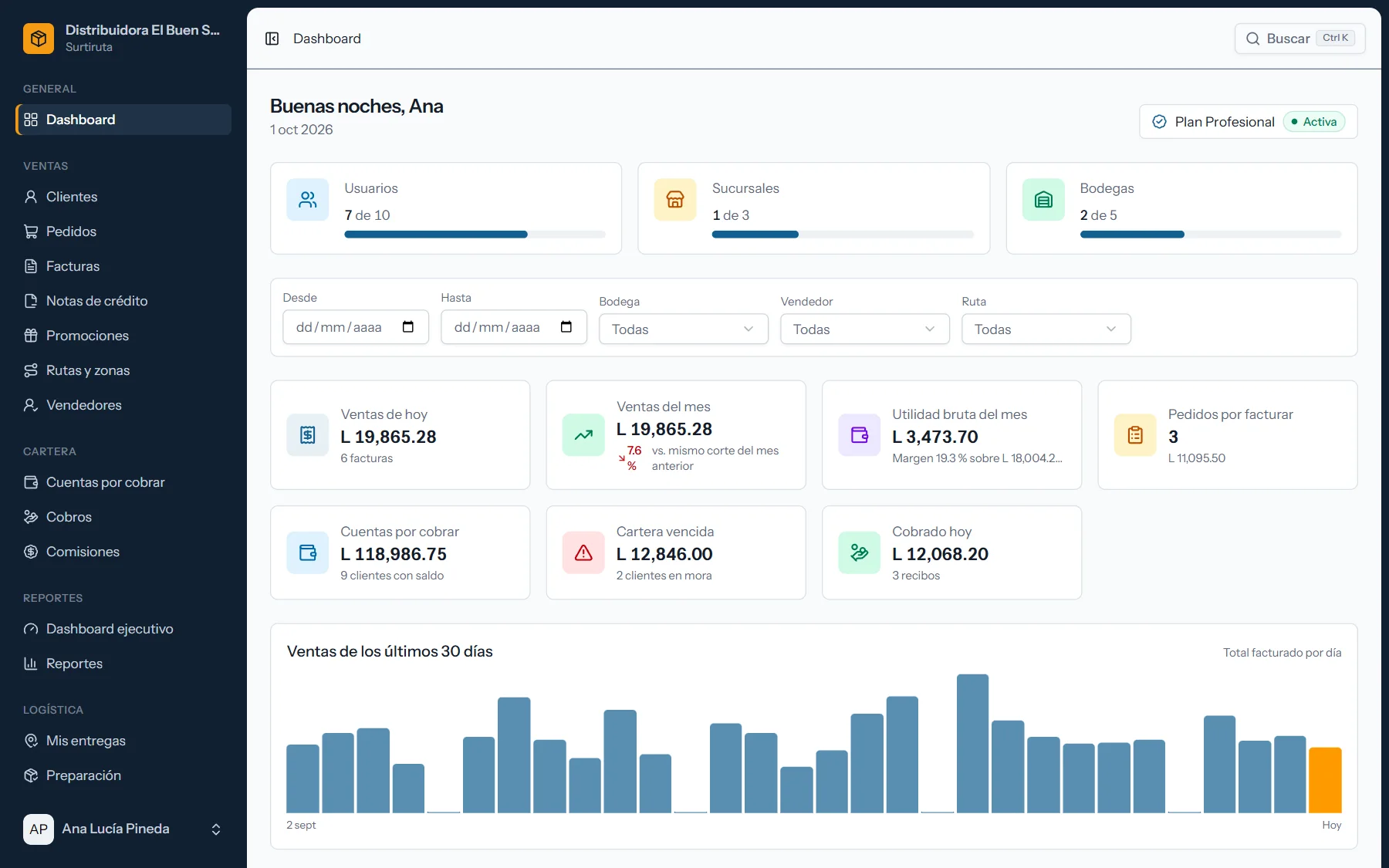Screen dimensions: 1389x868
Task: Open the Desde date picker calendar icon
Action: click(x=408, y=327)
